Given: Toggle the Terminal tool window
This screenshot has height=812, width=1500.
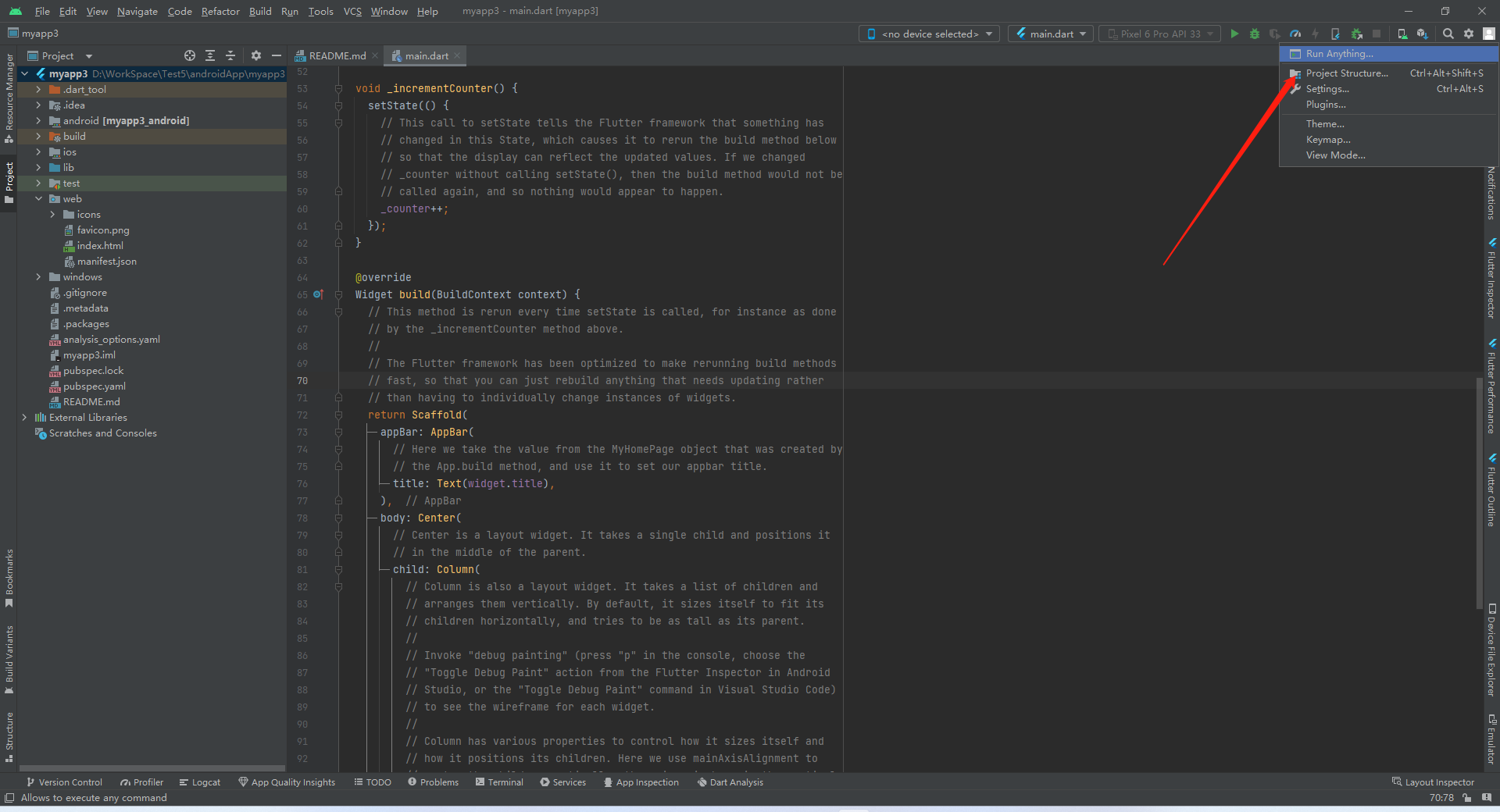Looking at the screenshot, I should (499, 782).
